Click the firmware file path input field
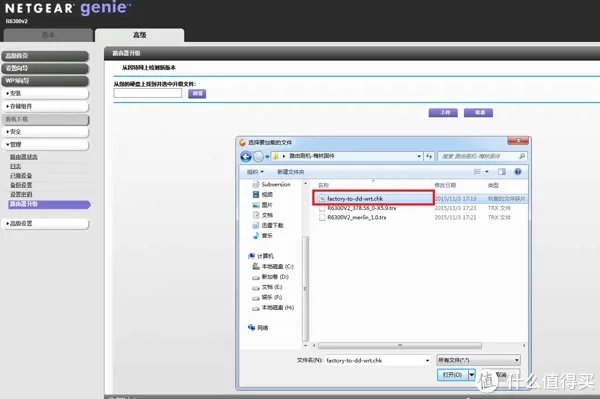Viewport: 600px width, 399px height. coord(148,93)
